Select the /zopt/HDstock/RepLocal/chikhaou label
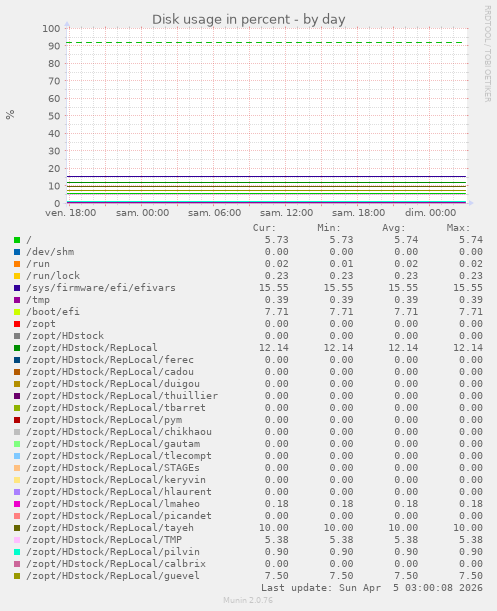 [x=119, y=432]
